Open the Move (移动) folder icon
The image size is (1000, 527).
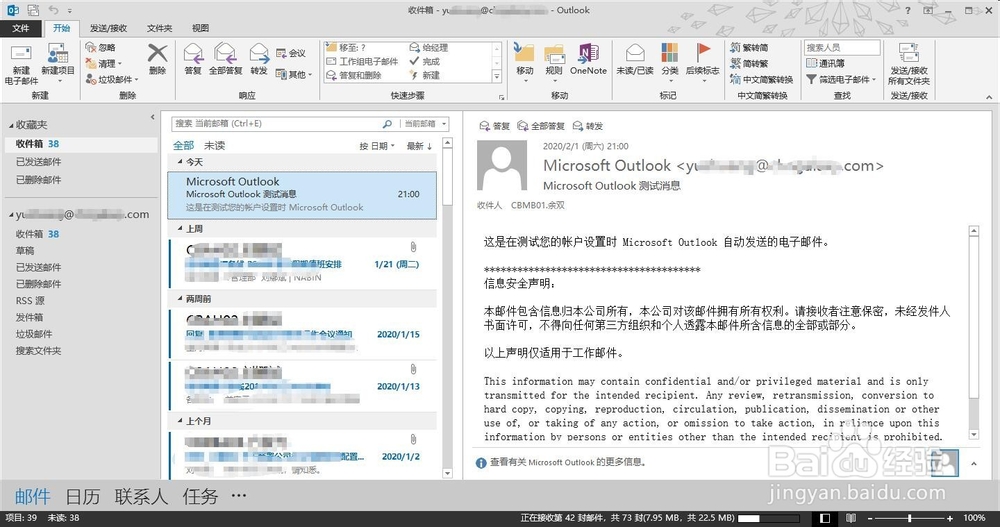coord(524,53)
